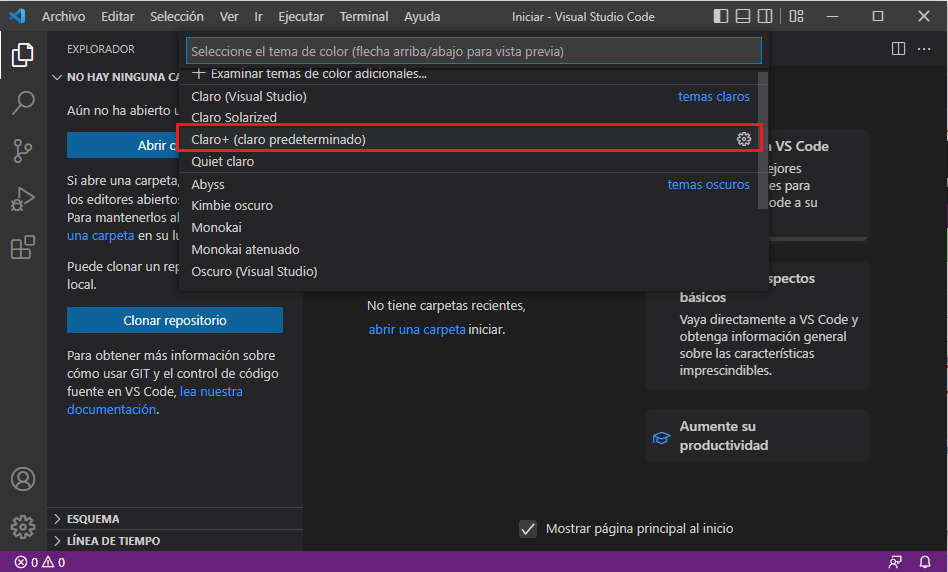
Task: Click the graduation cap productivity icon
Action: tap(661, 438)
